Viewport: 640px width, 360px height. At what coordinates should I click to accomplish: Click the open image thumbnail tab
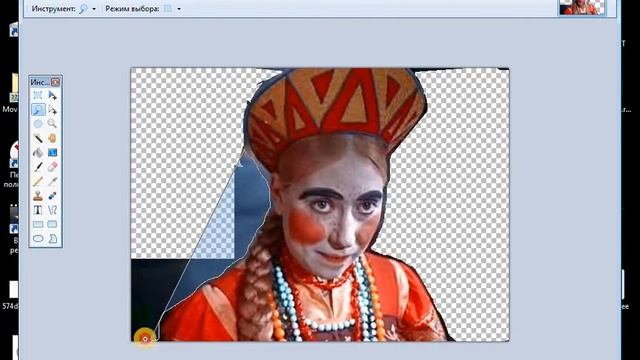tap(582, 7)
